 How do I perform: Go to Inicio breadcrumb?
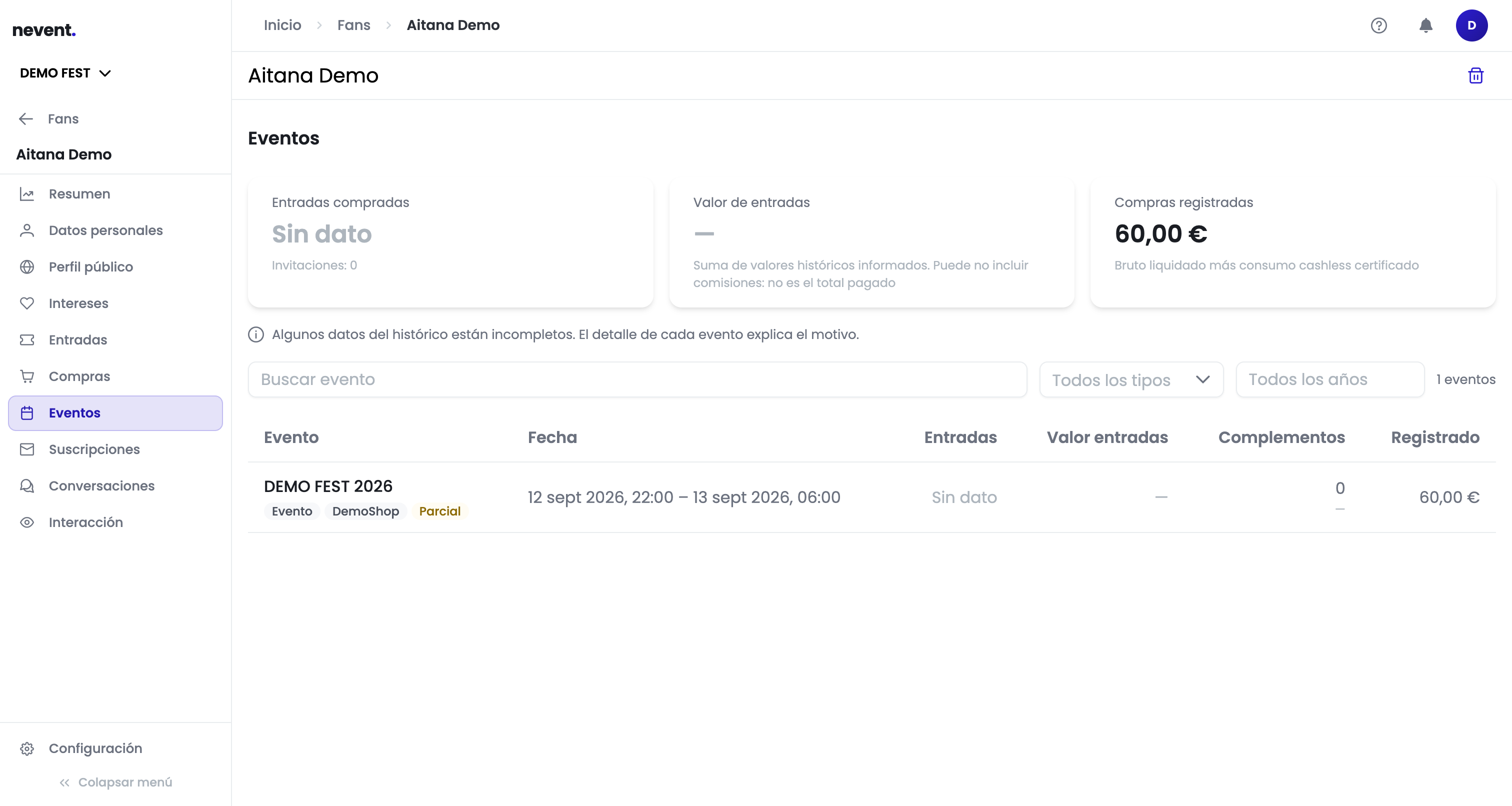[282, 25]
